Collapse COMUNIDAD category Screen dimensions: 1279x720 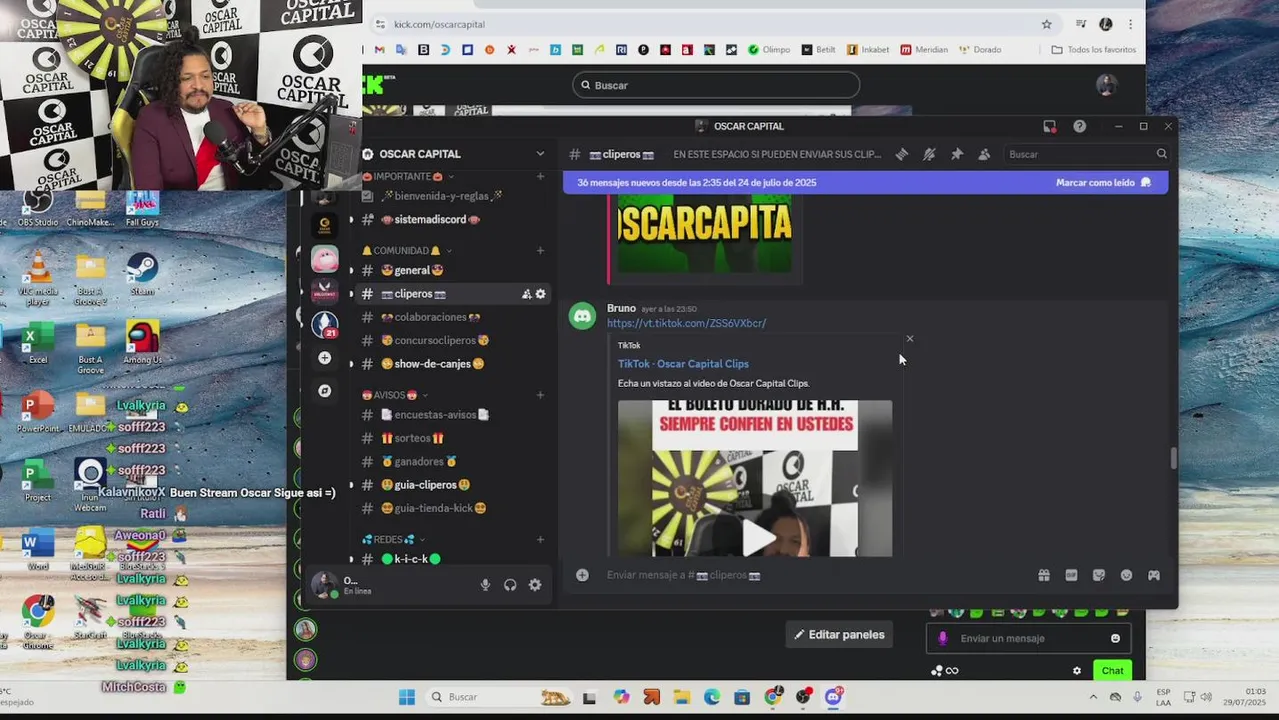[x=407, y=250]
